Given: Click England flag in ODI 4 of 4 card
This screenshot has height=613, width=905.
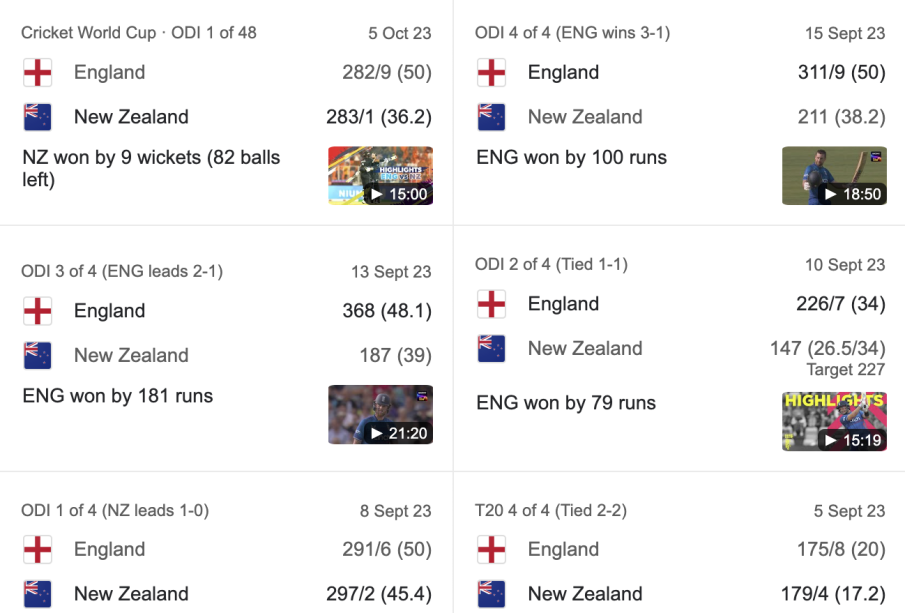Looking at the screenshot, I should point(491,73).
